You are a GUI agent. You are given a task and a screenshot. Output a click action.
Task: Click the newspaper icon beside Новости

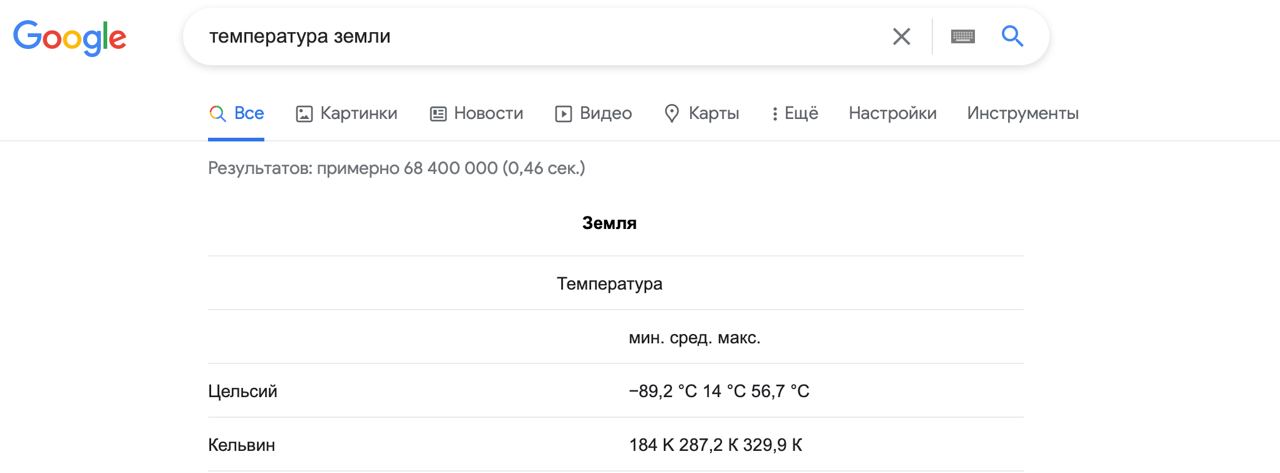coord(438,114)
